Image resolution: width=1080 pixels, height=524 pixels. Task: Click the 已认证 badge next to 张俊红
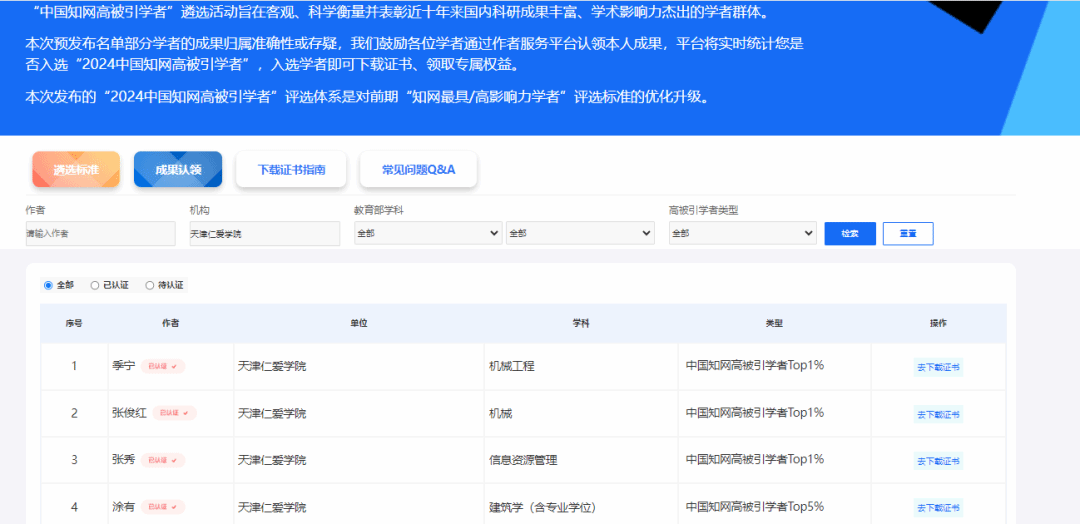[x=175, y=413]
